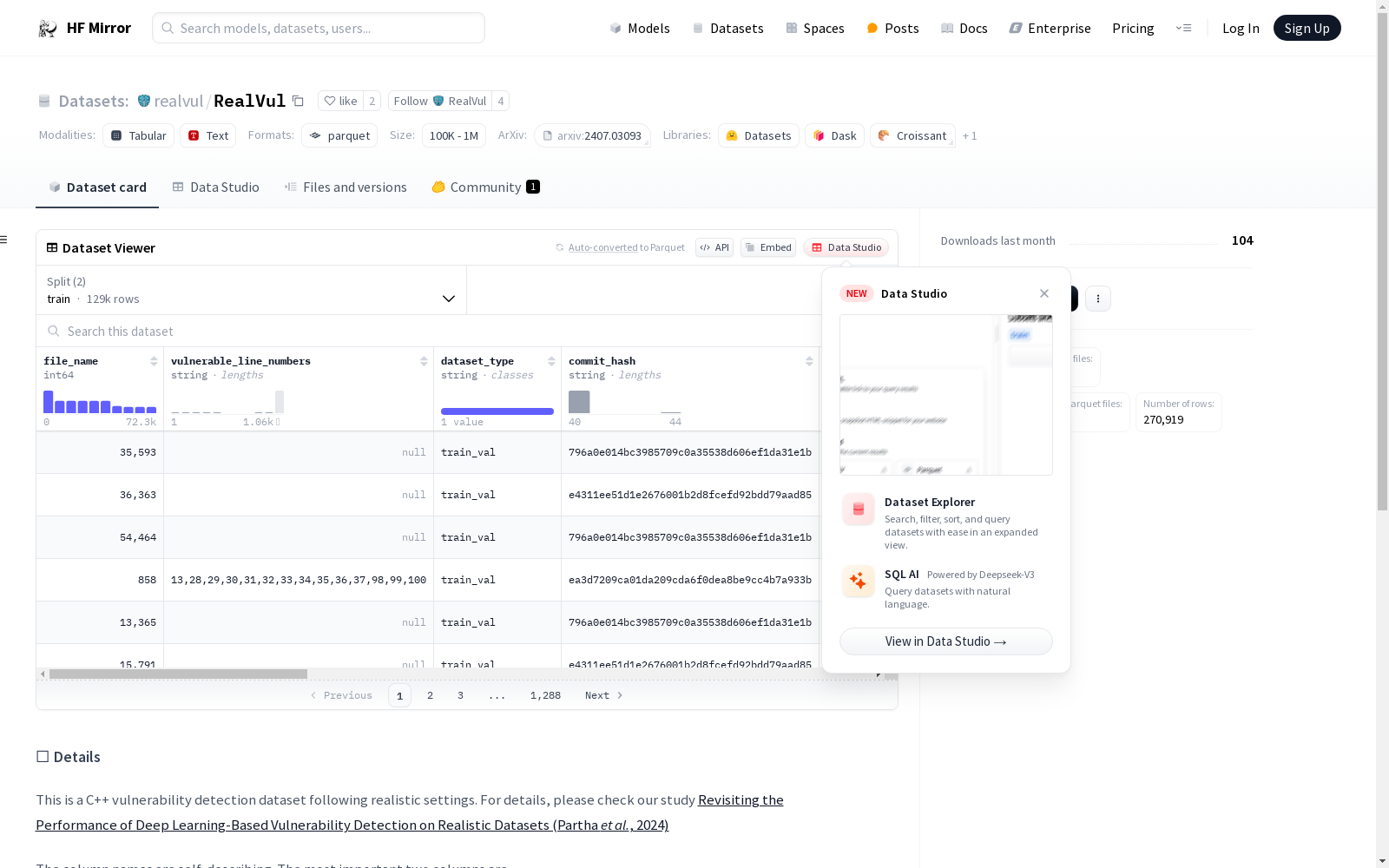Focus the search models, datasets, users field
The image size is (1389, 868).
[x=319, y=28]
